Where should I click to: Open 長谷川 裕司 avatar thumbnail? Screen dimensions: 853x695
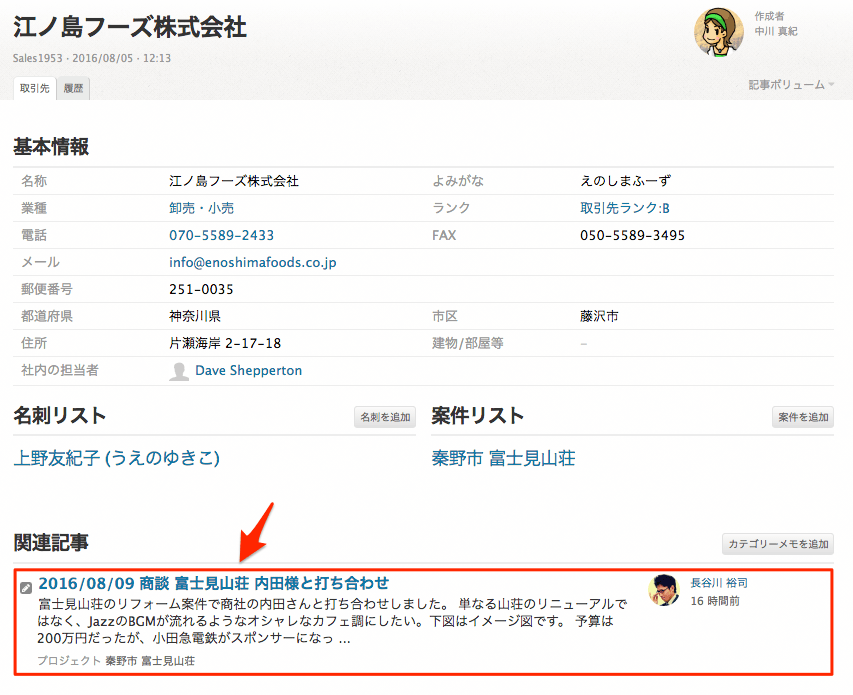point(664,589)
